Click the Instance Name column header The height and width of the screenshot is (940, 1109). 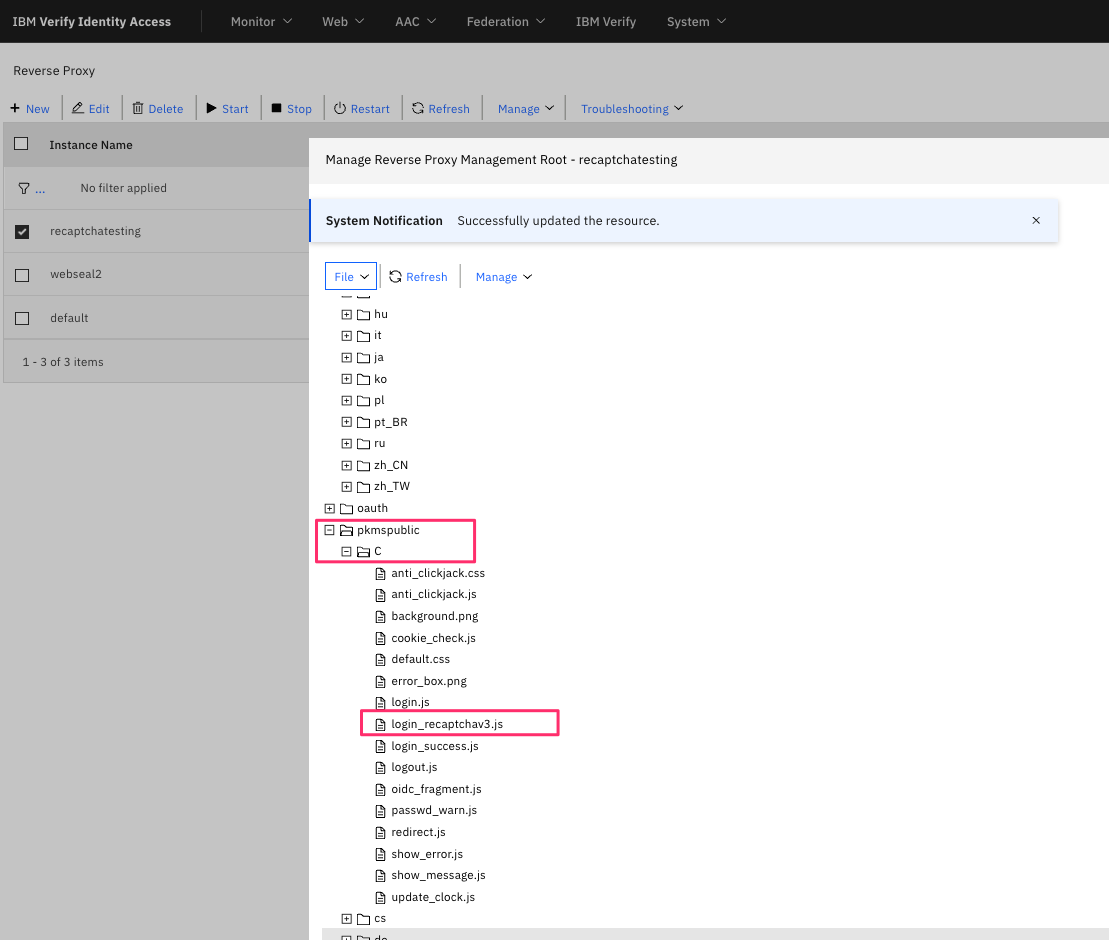click(91, 145)
